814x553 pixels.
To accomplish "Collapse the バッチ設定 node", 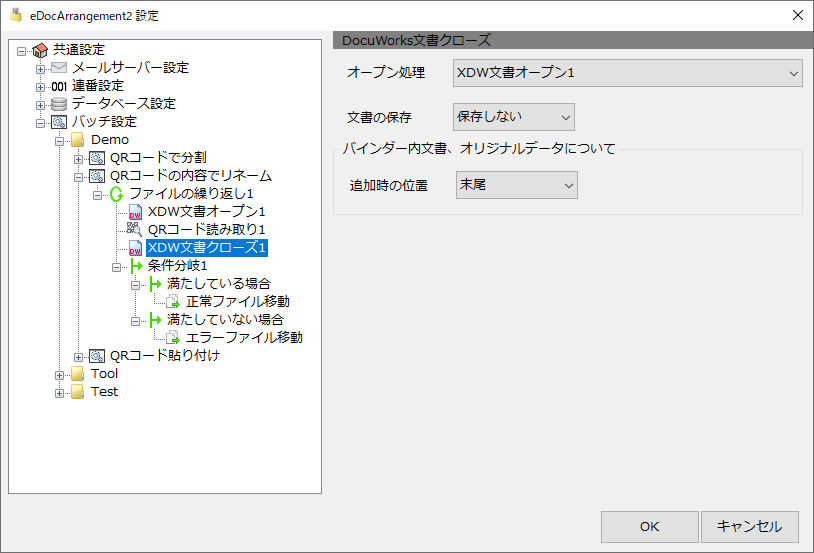I will click(40, 124).
